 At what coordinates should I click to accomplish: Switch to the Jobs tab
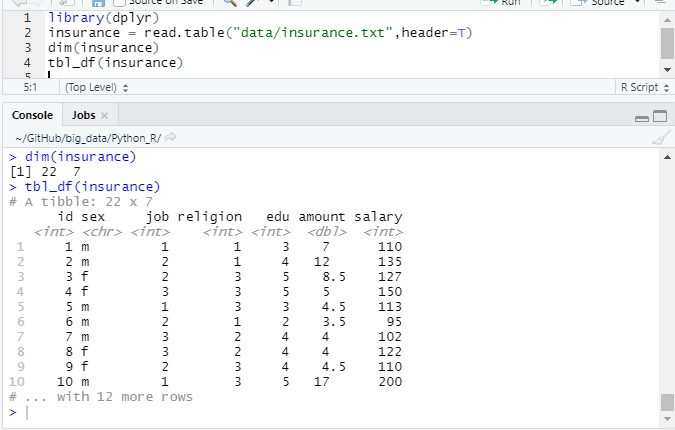click(84, 115)
